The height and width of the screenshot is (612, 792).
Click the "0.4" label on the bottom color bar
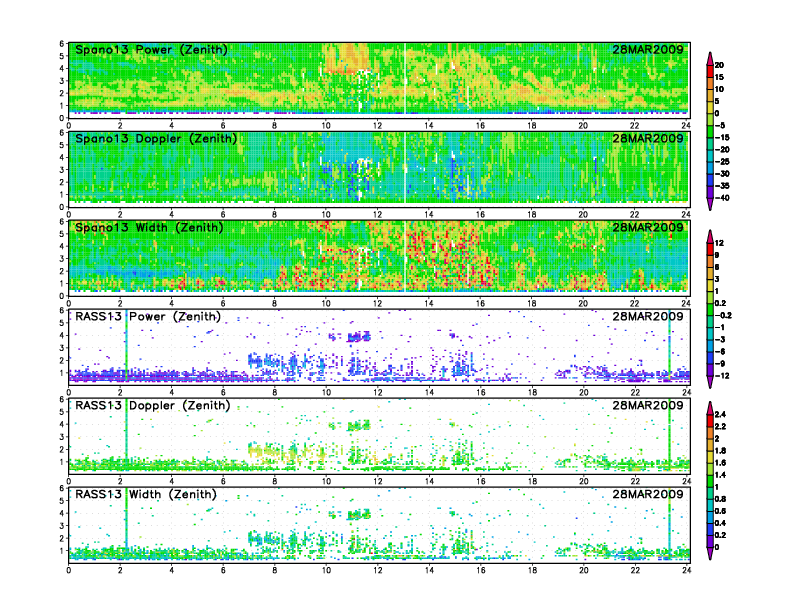click(x=721, y=523)
